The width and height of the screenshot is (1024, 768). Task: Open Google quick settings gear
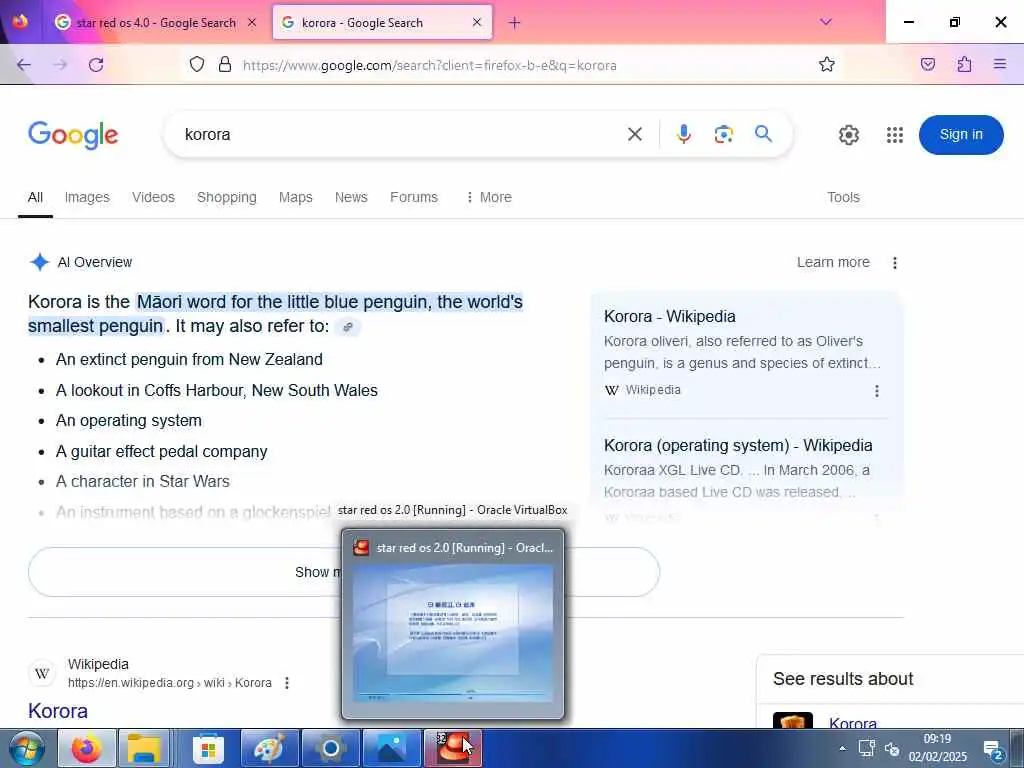coord(848,135)
